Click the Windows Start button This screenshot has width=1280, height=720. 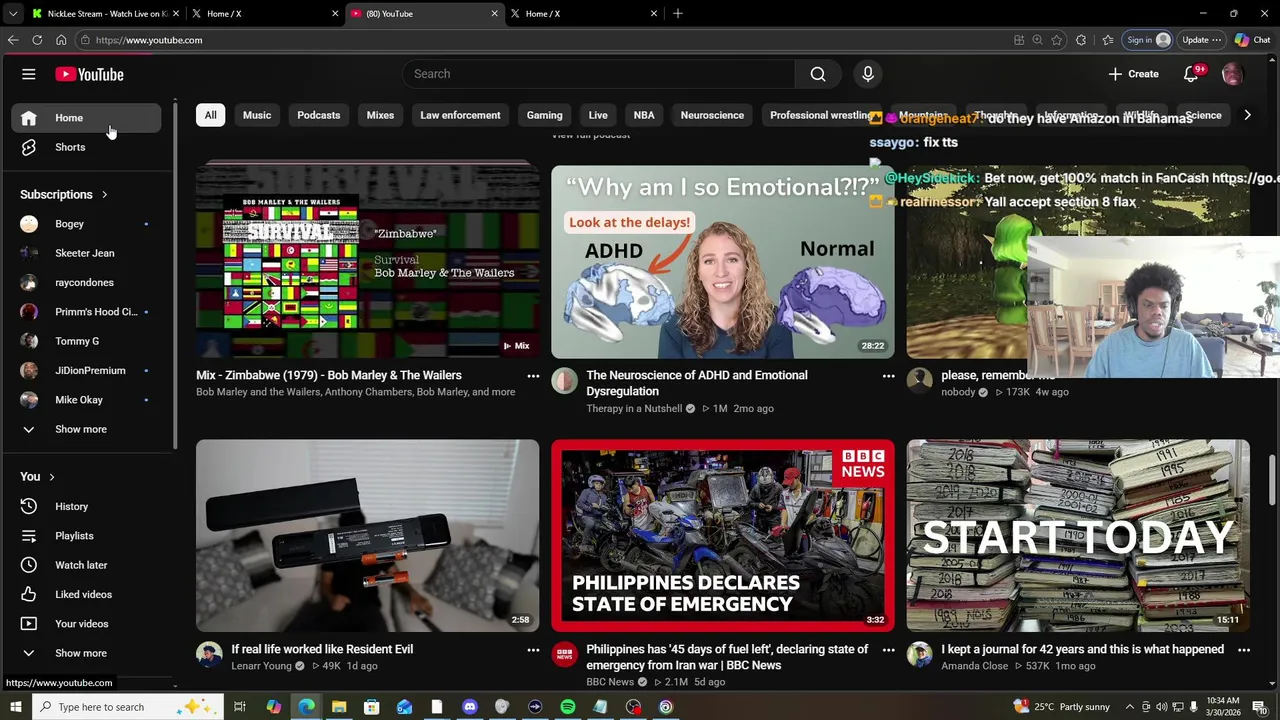point(15,707)
